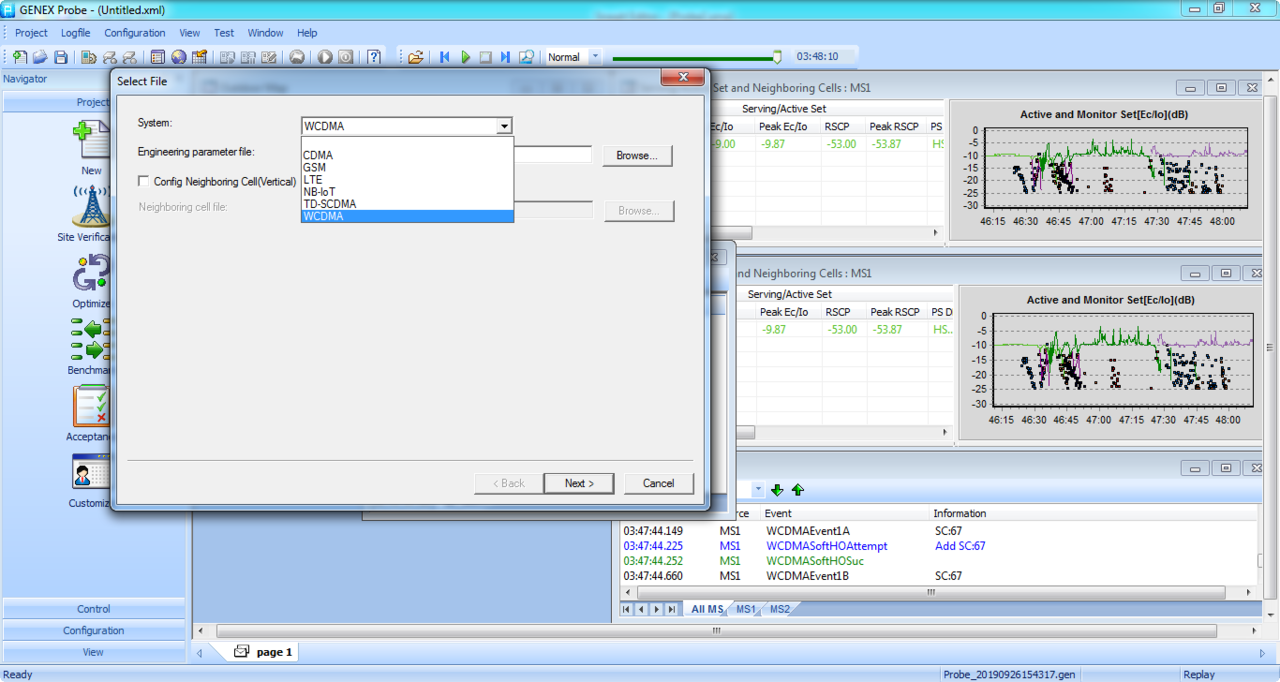Click the replay search magnifier icon

click(526, 57)
